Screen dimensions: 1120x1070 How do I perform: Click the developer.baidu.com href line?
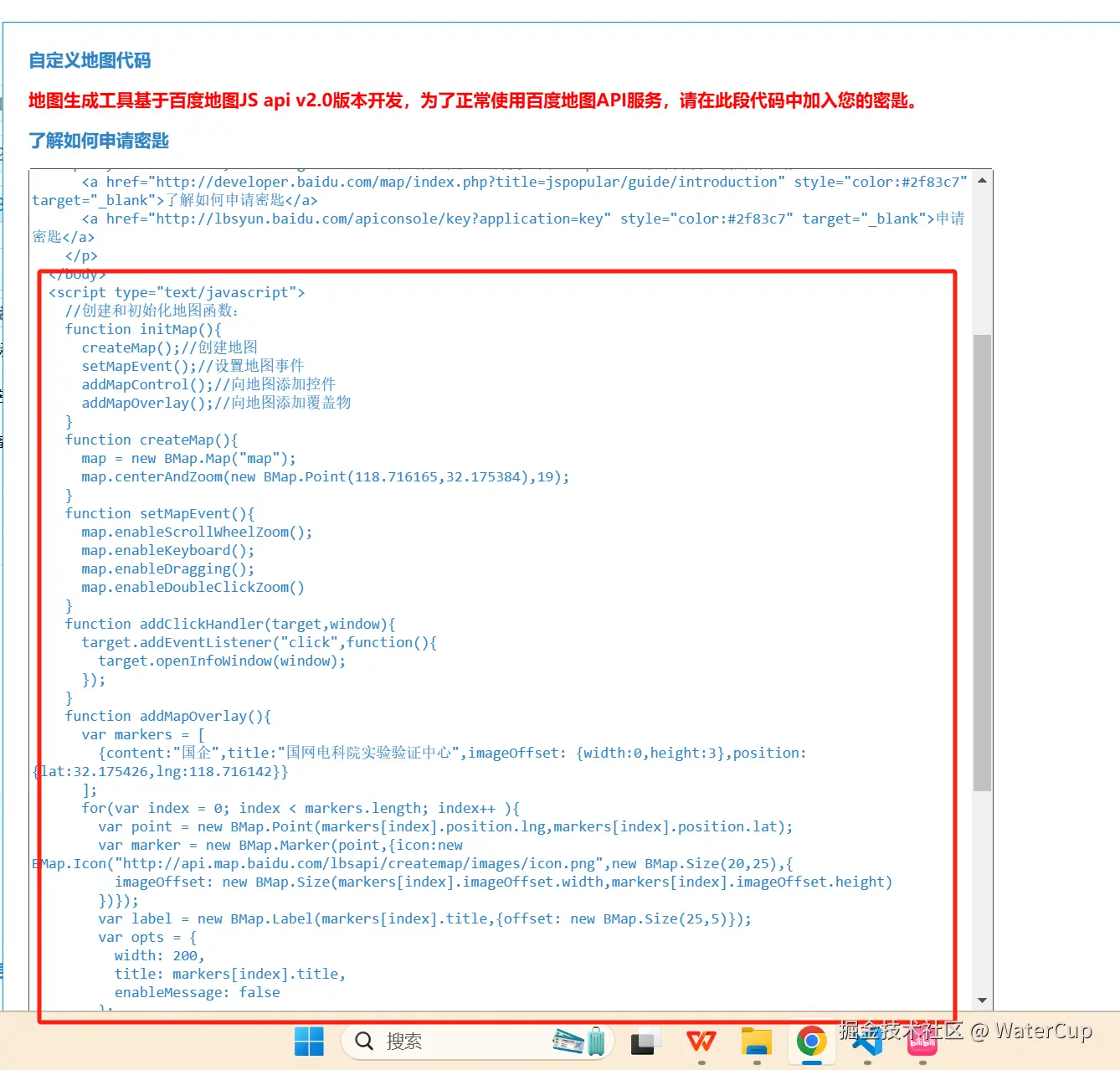(524, 182)
